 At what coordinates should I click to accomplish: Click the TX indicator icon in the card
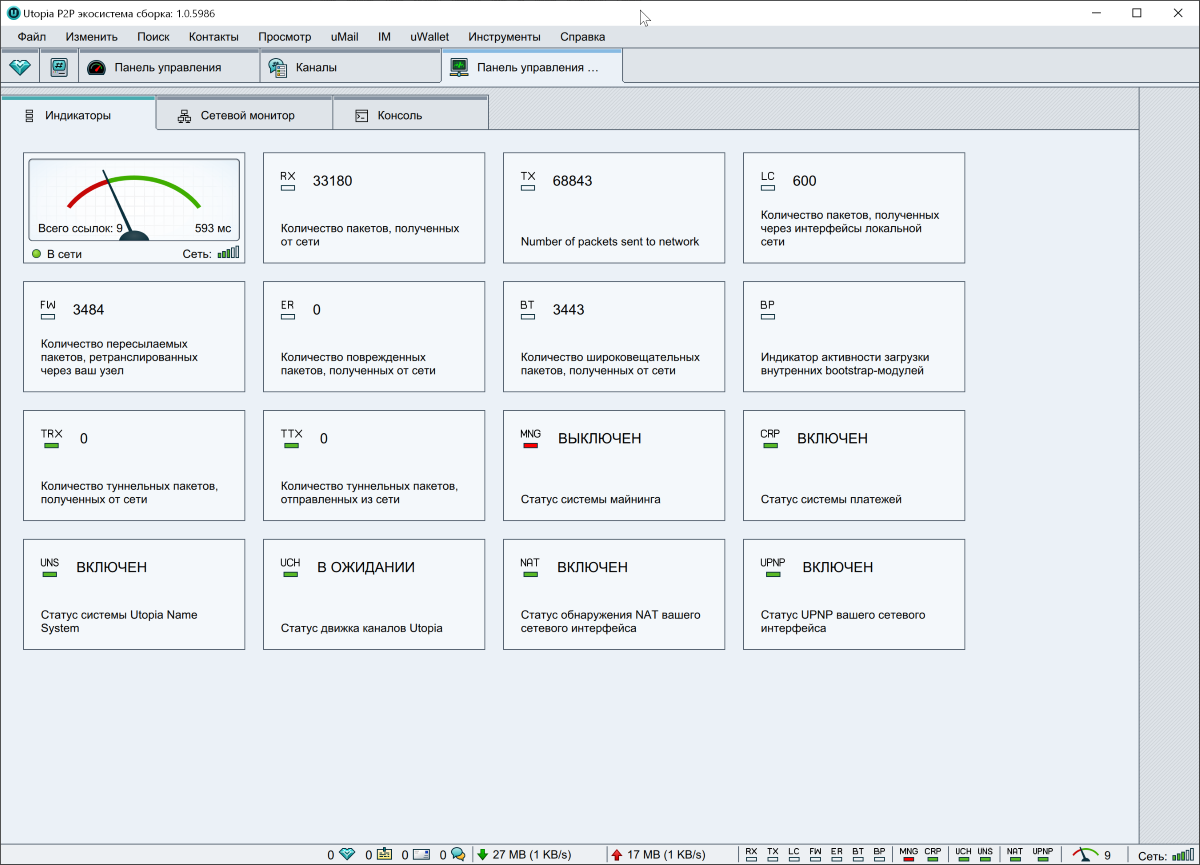(x=528, y=181)
